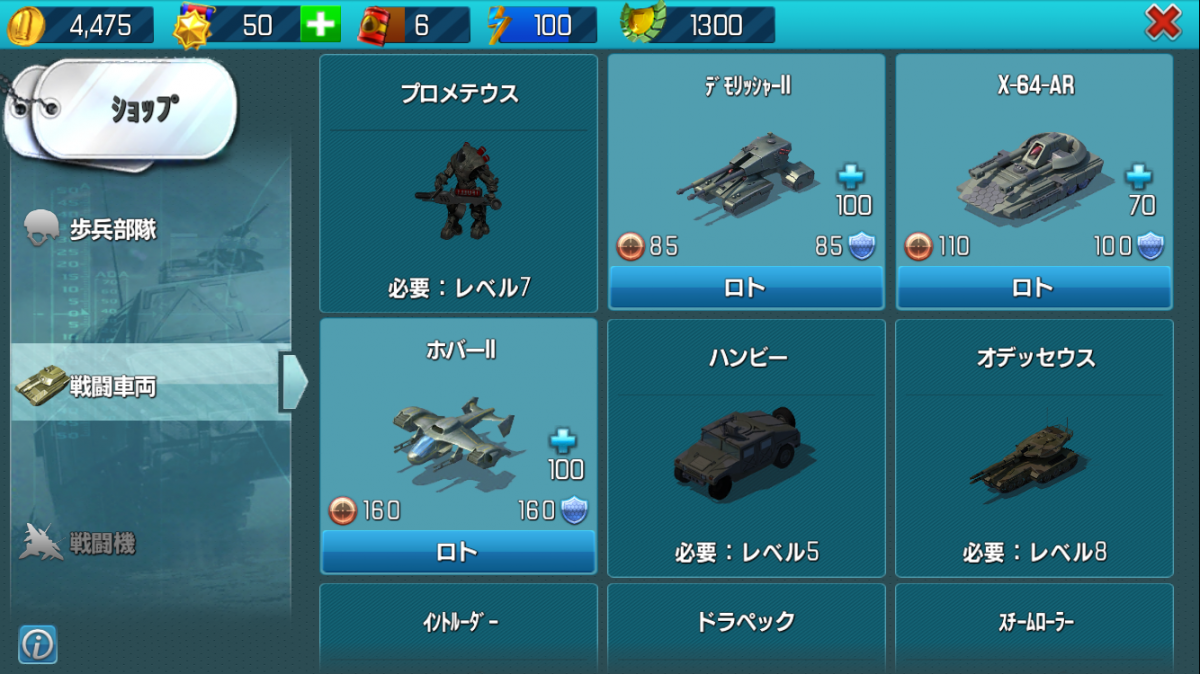Tap the star medal currency icon
Image resolution: width=1200 pixels, height=674 pixels.
[x=192, y=26]
